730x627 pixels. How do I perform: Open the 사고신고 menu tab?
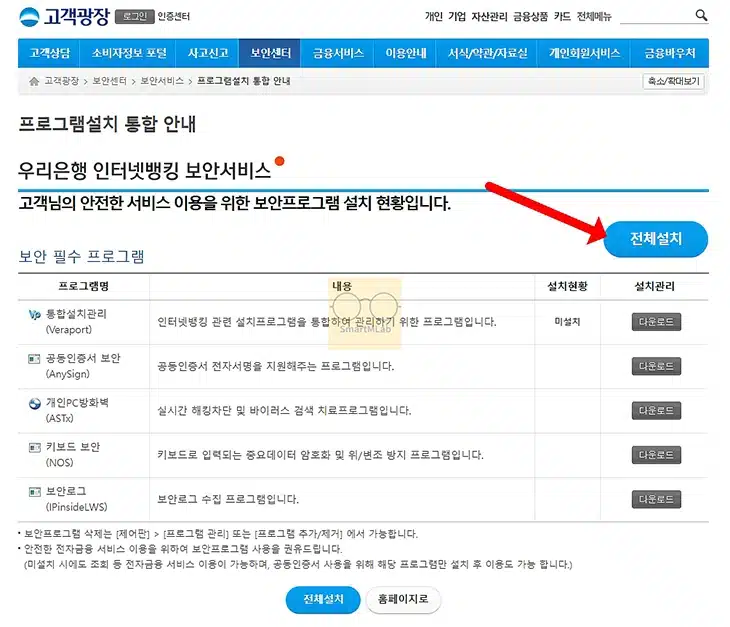tap(208, 53)
